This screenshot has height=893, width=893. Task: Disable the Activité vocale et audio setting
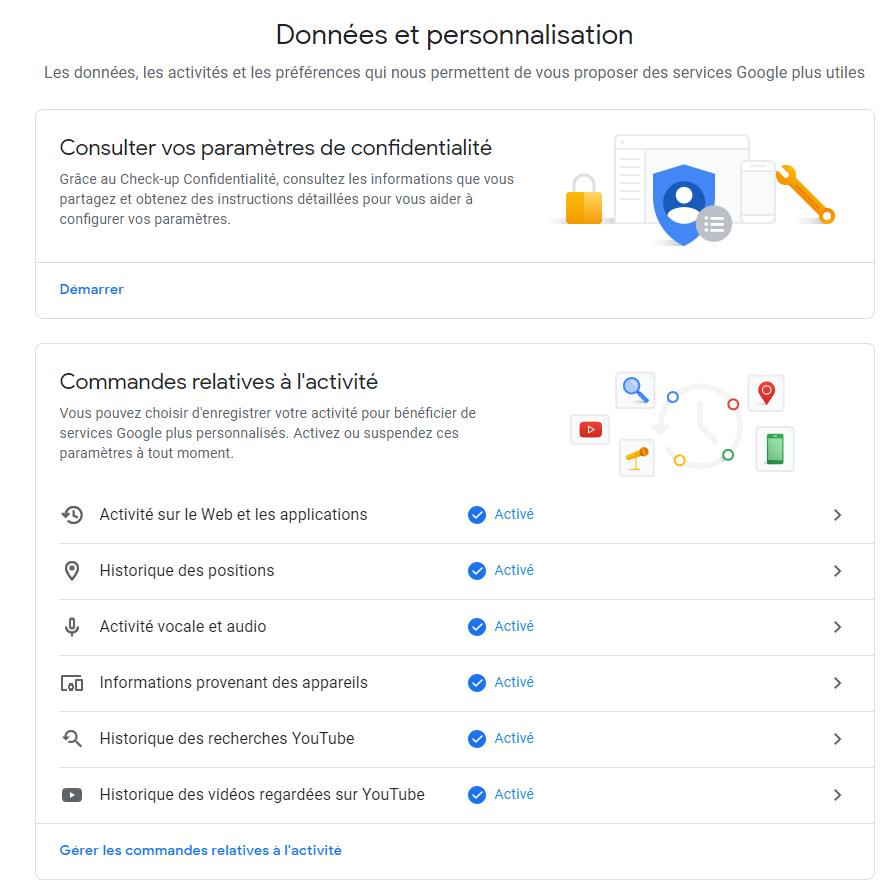(x=838, y=626)
